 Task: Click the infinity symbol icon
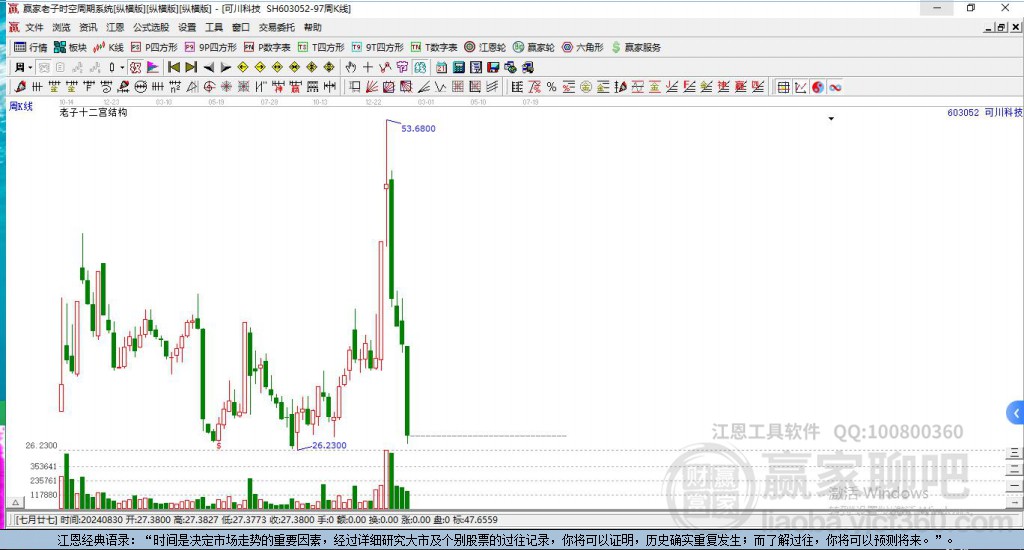pyautogui.click(x=835, y=87)
